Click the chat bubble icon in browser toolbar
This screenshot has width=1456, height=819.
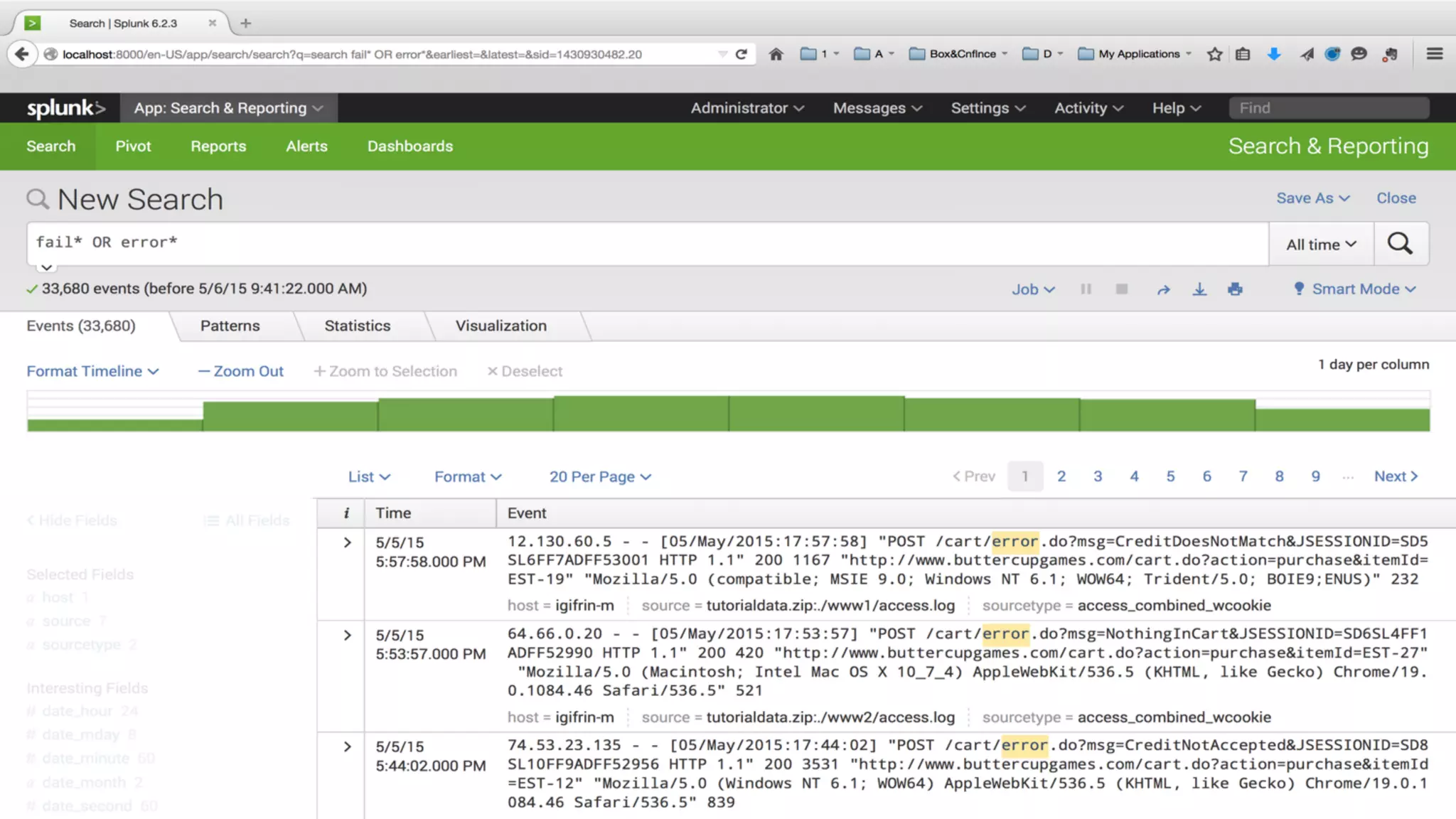click(1359, 54)
